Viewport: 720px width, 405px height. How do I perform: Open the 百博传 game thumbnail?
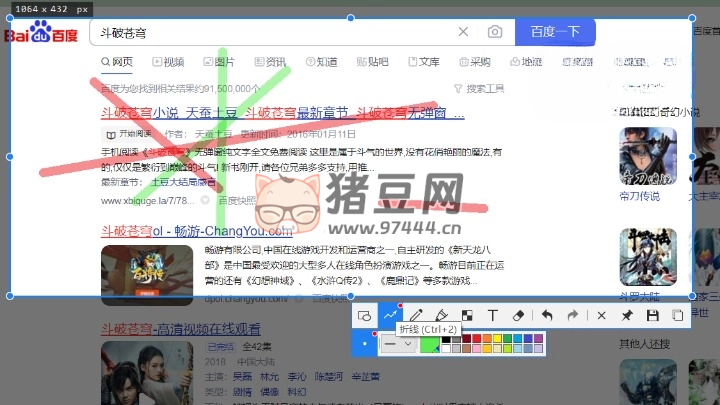147,275
